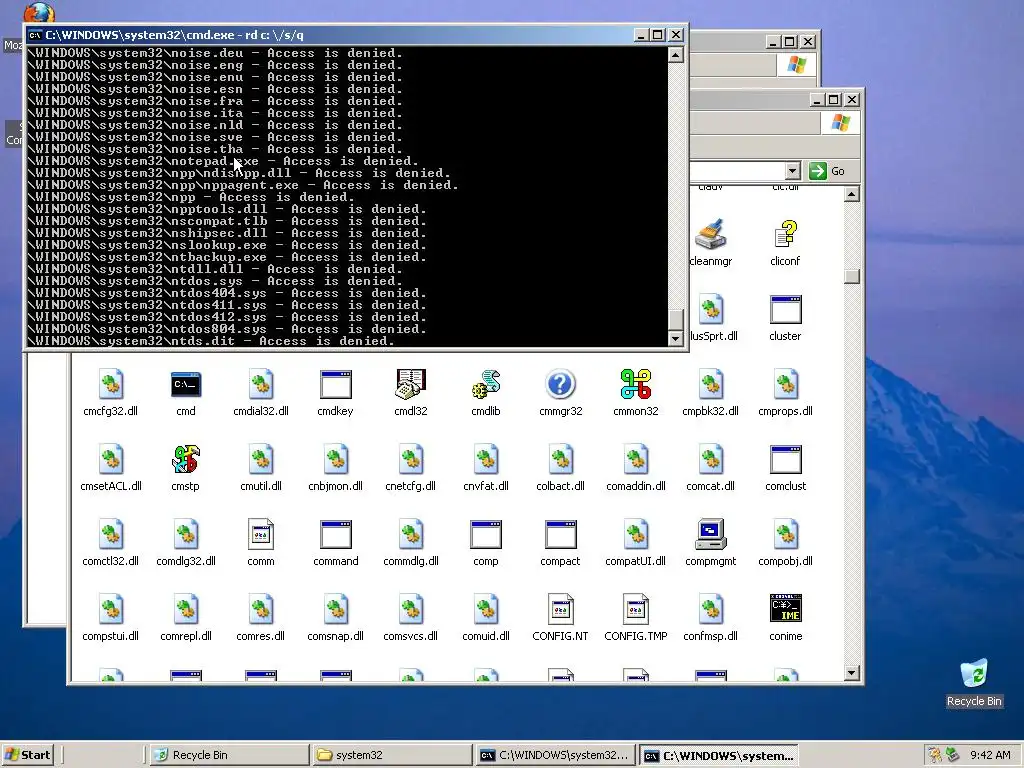This screenshot has height=768, width=1024.
Task: Select the comres.dll file icon
Action: click(261, 609)
